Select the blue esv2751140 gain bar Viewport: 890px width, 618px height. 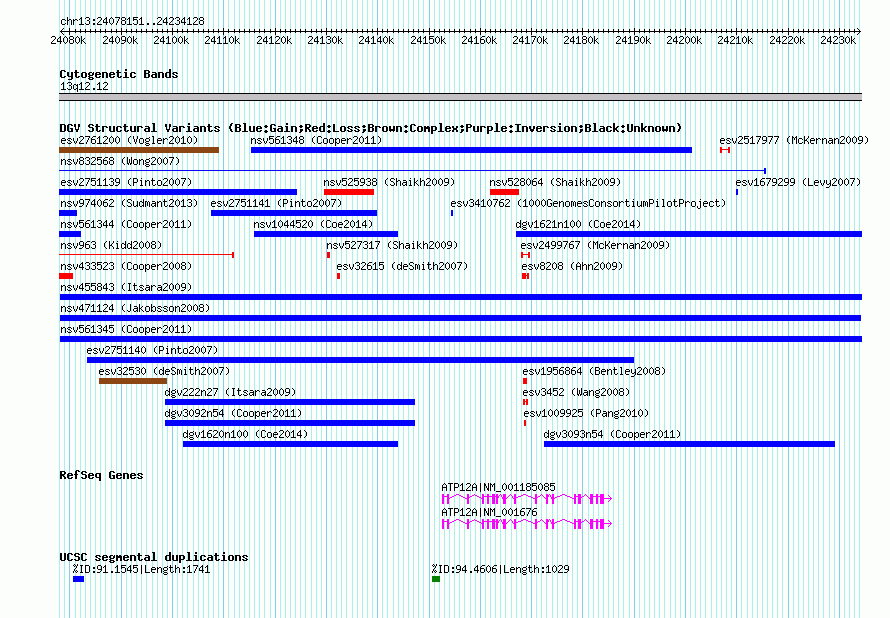coord(360,360)
